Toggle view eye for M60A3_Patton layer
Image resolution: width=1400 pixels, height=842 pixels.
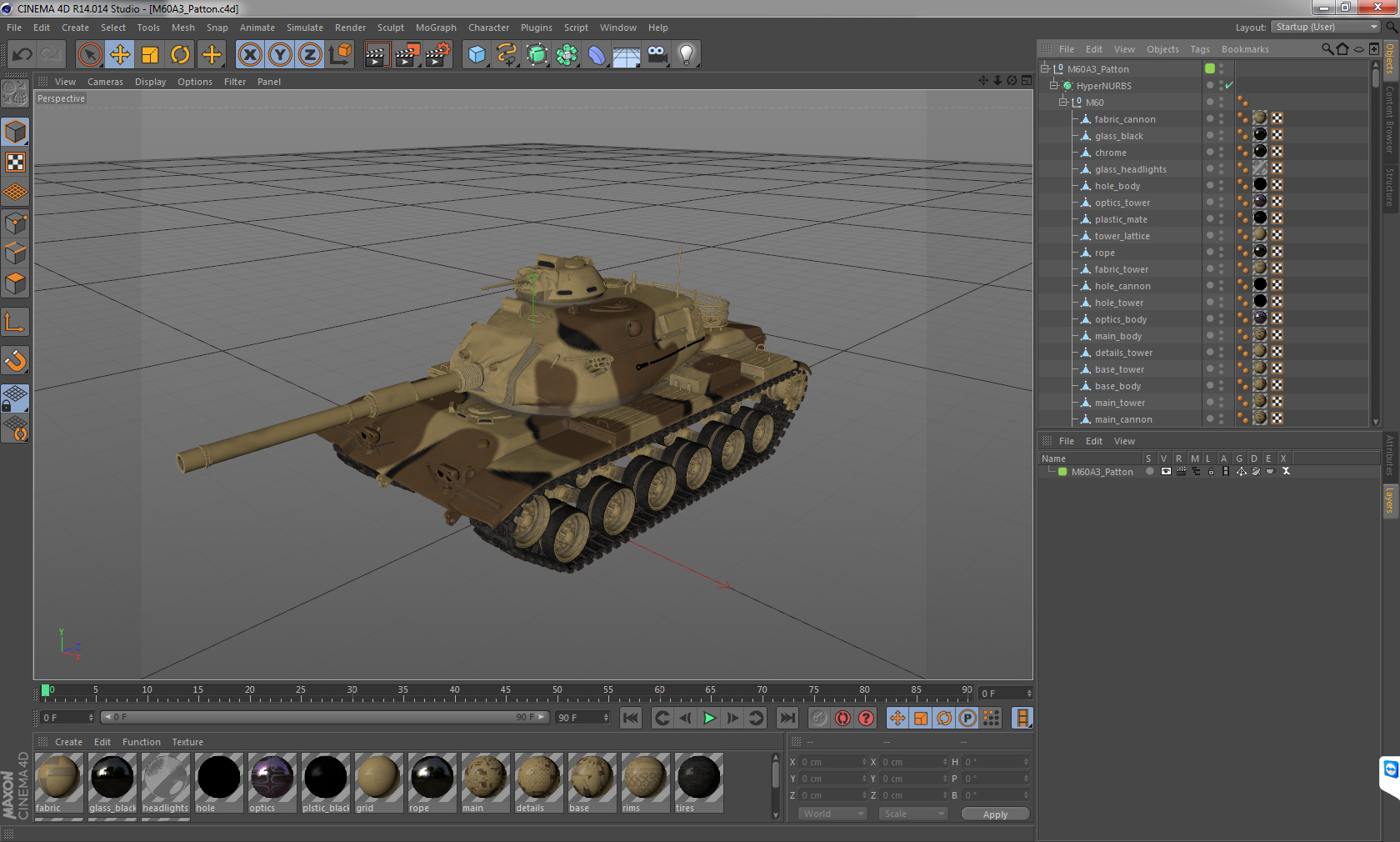1166,471
